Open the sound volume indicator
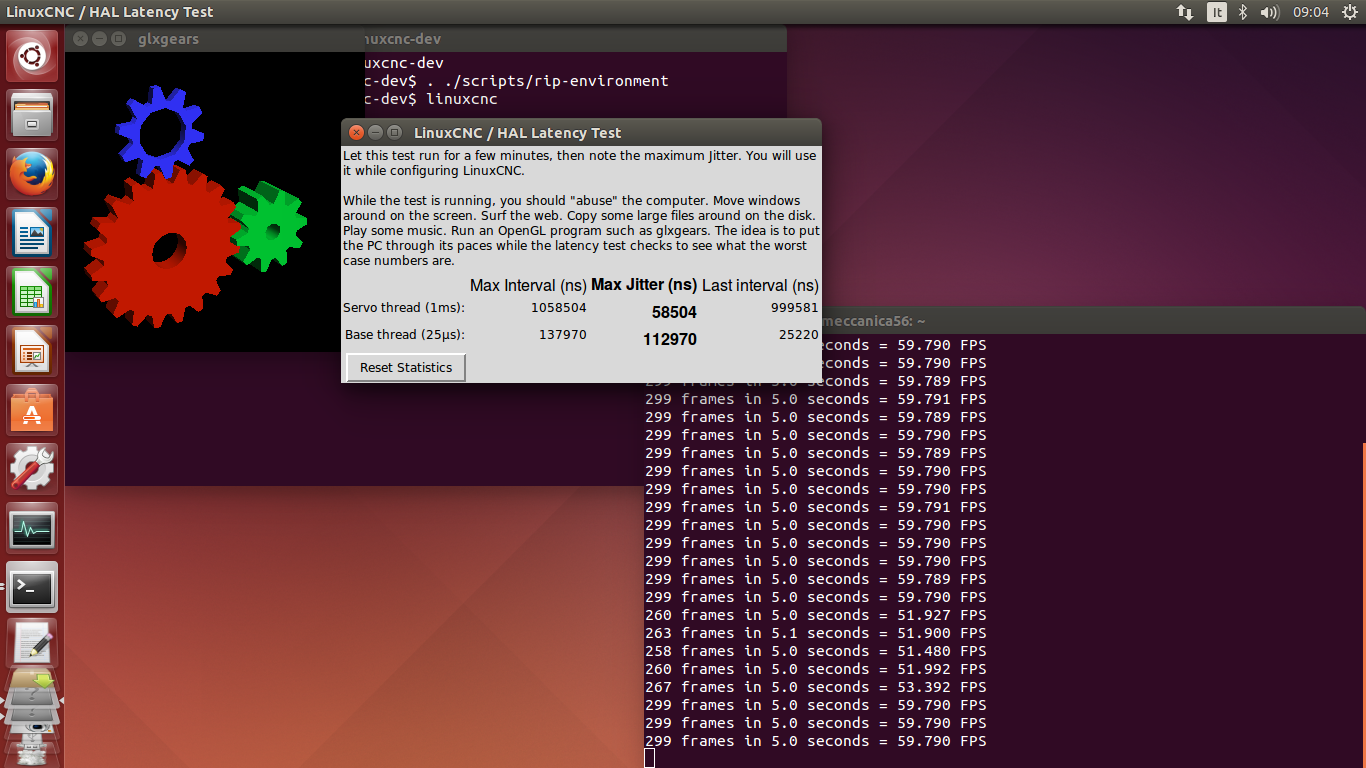Image resolution: width=1366 pixels, height=768 pixels. pos(1270,12)
